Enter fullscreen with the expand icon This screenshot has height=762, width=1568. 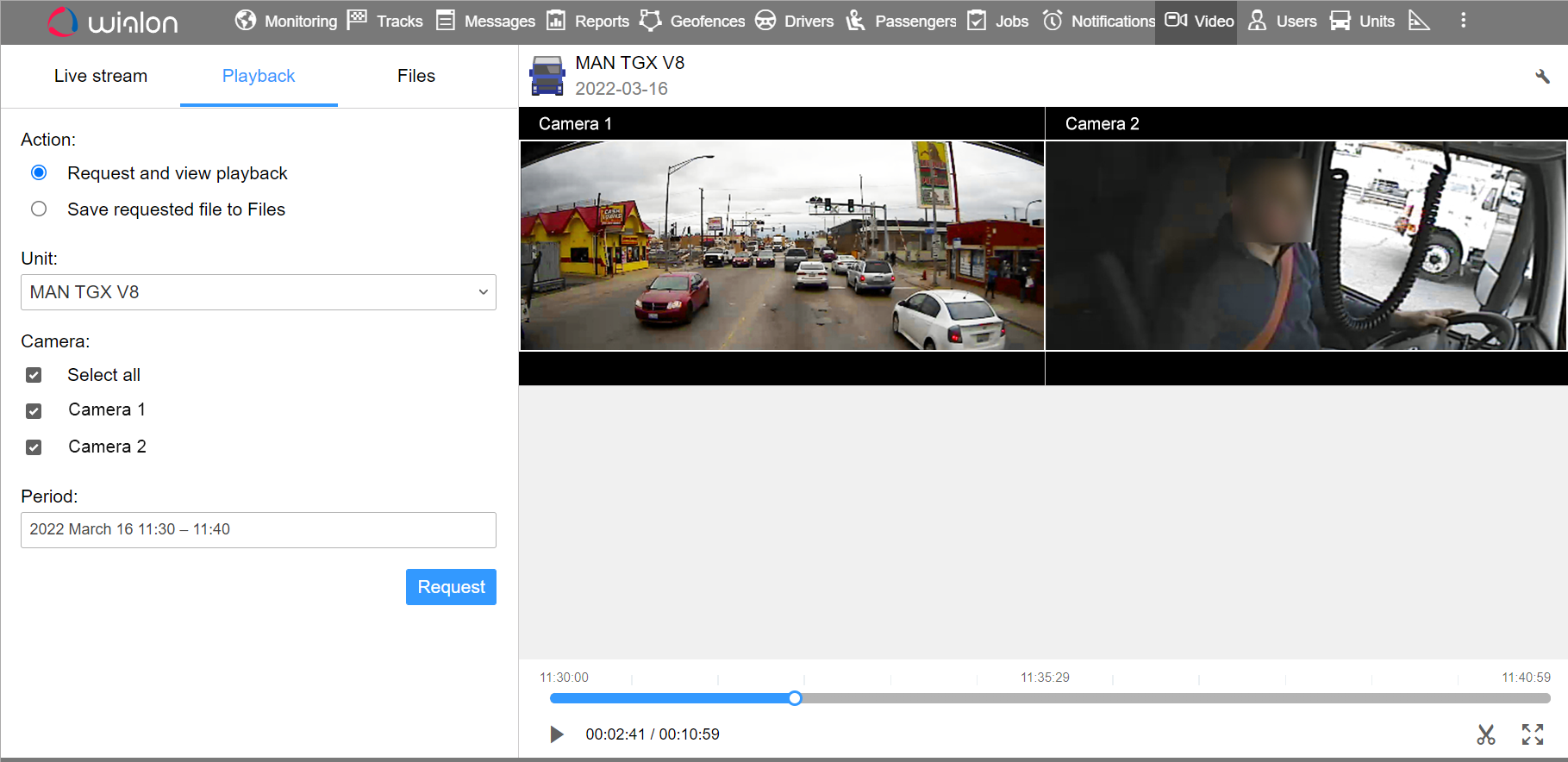[x=1532, y=734]
